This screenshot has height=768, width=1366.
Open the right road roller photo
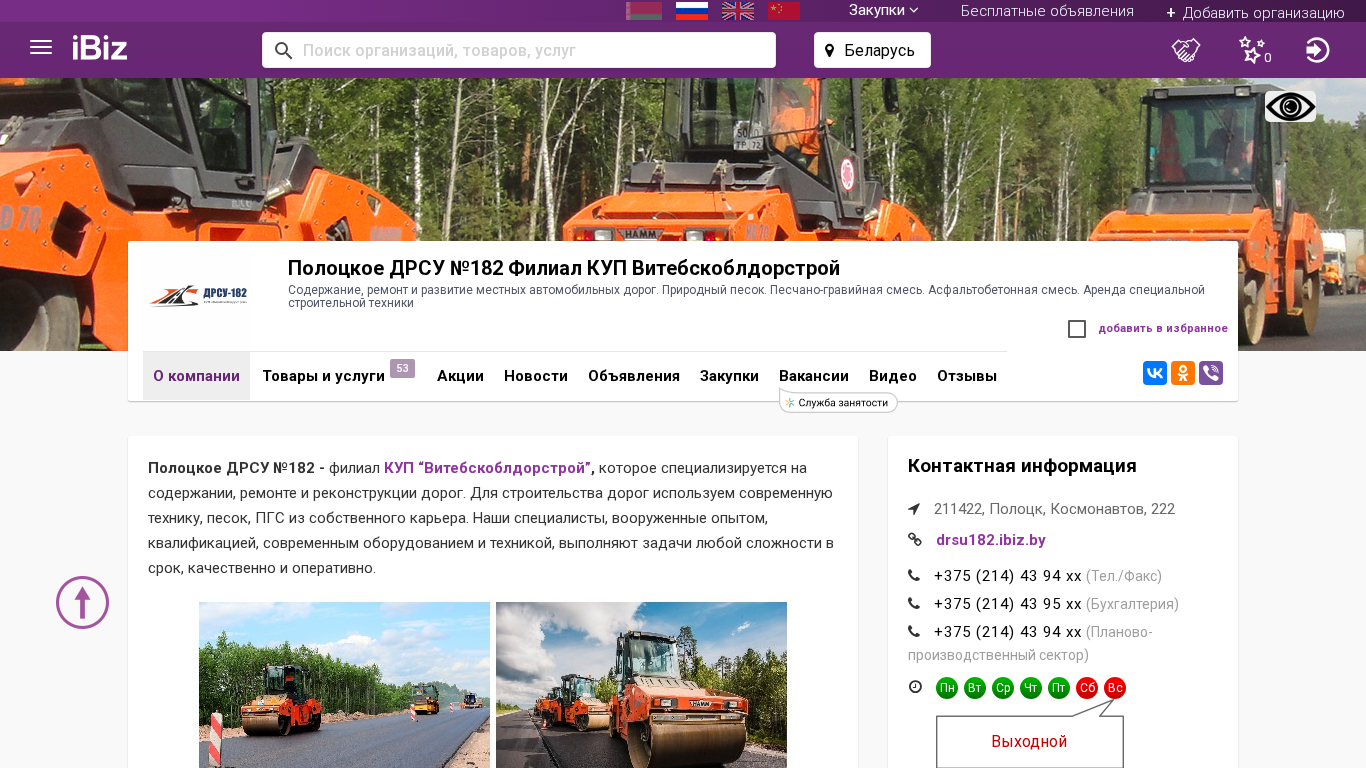point(641,685)
